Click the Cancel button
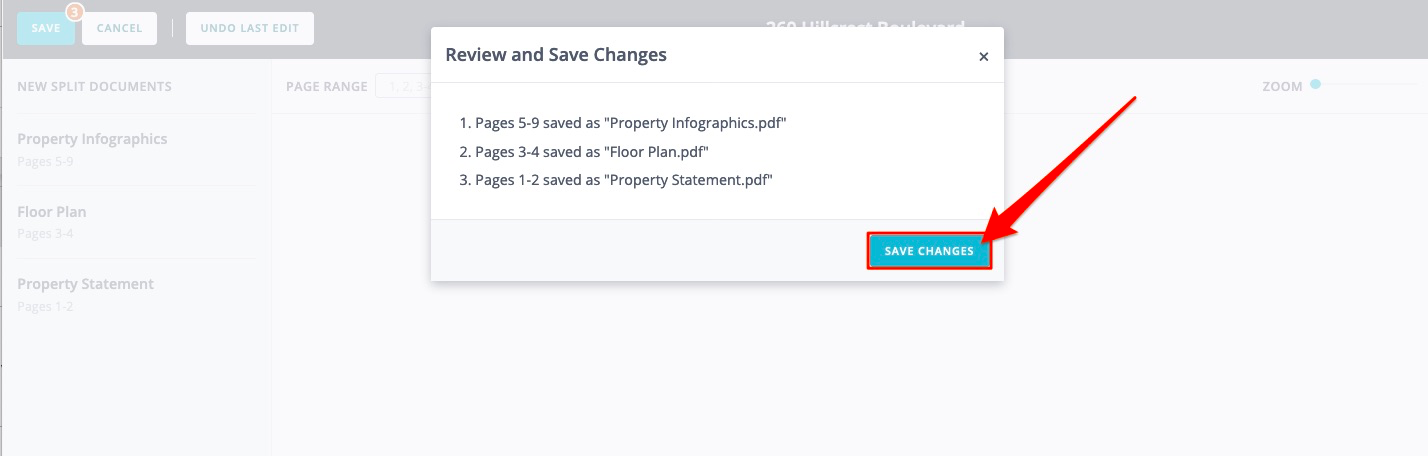Screen dimensions: 1428x456 pyautogui.click(x=119, y=28)
